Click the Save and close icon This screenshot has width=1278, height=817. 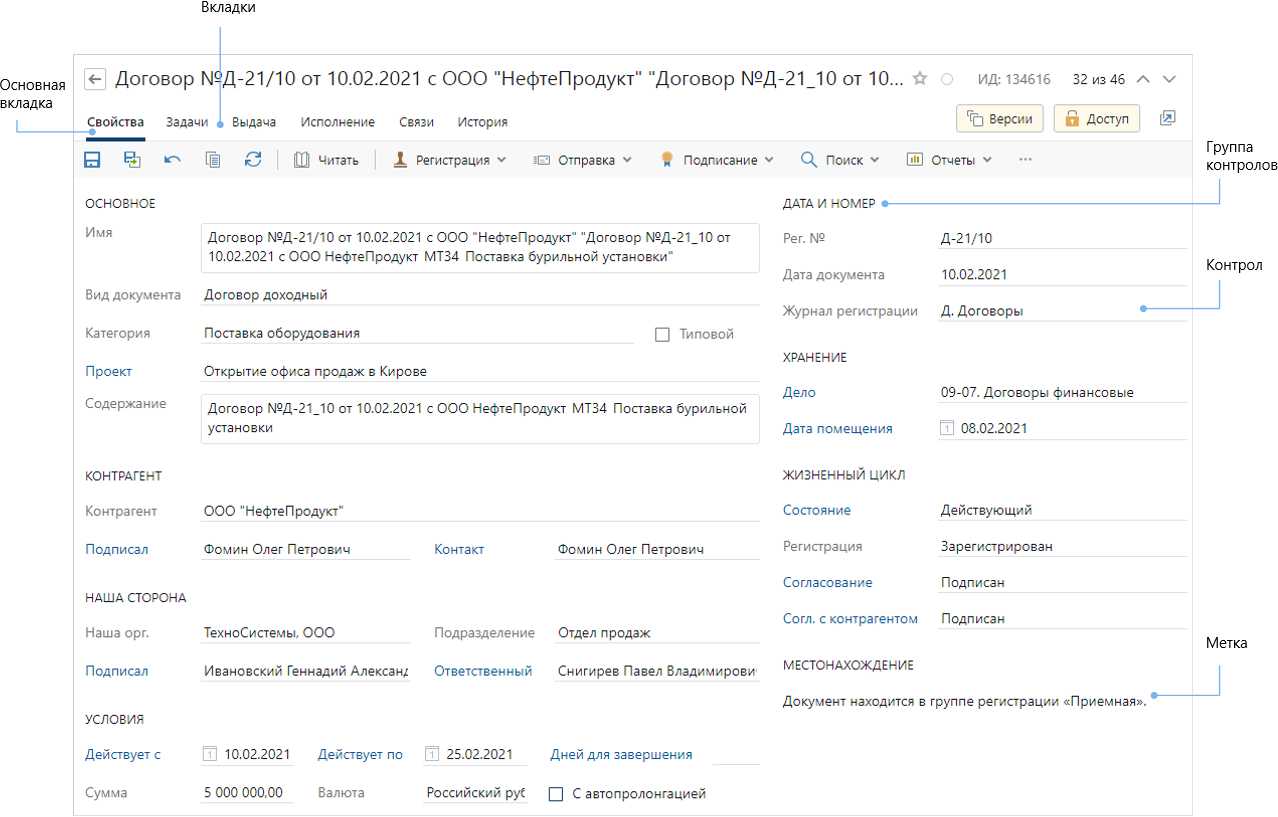click(x=132, y=159)
